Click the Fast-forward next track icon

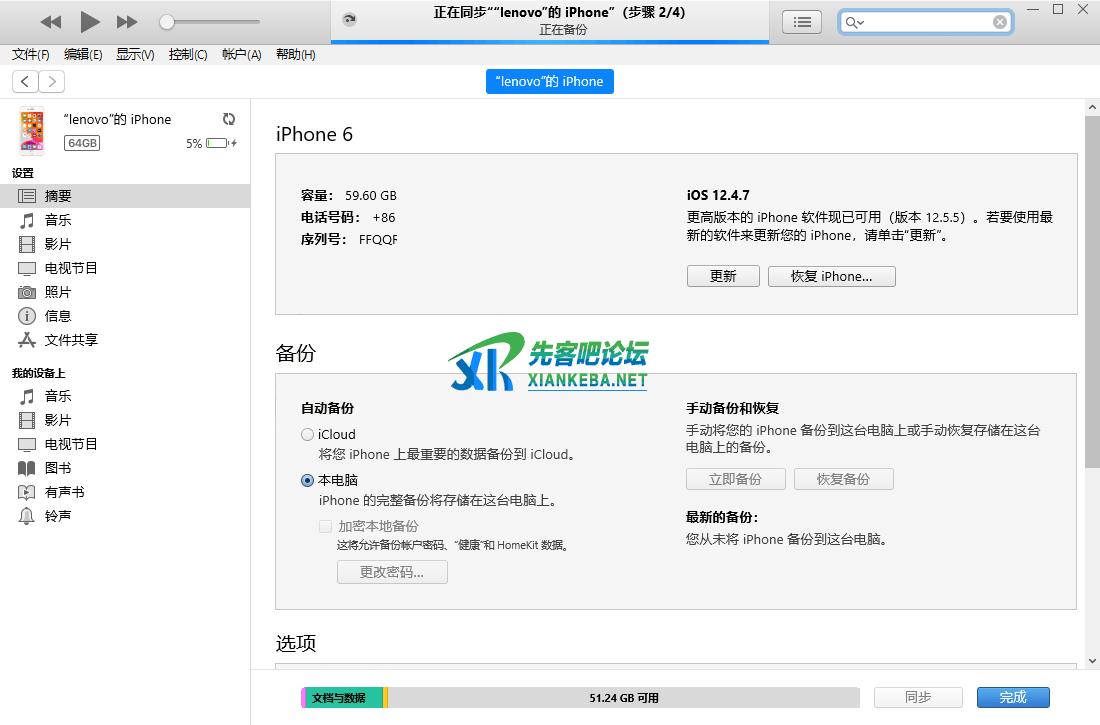pos(127,22)
